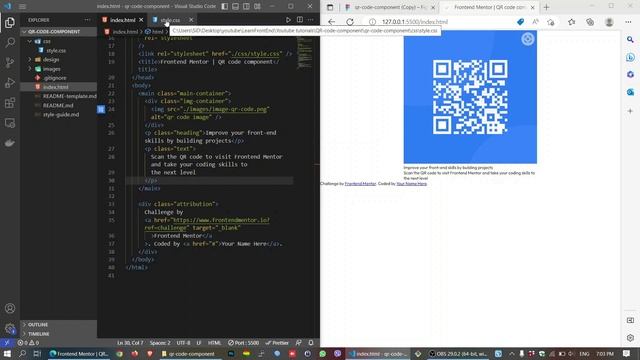Open style-guide.md in Explorer

tap(58, 115)
